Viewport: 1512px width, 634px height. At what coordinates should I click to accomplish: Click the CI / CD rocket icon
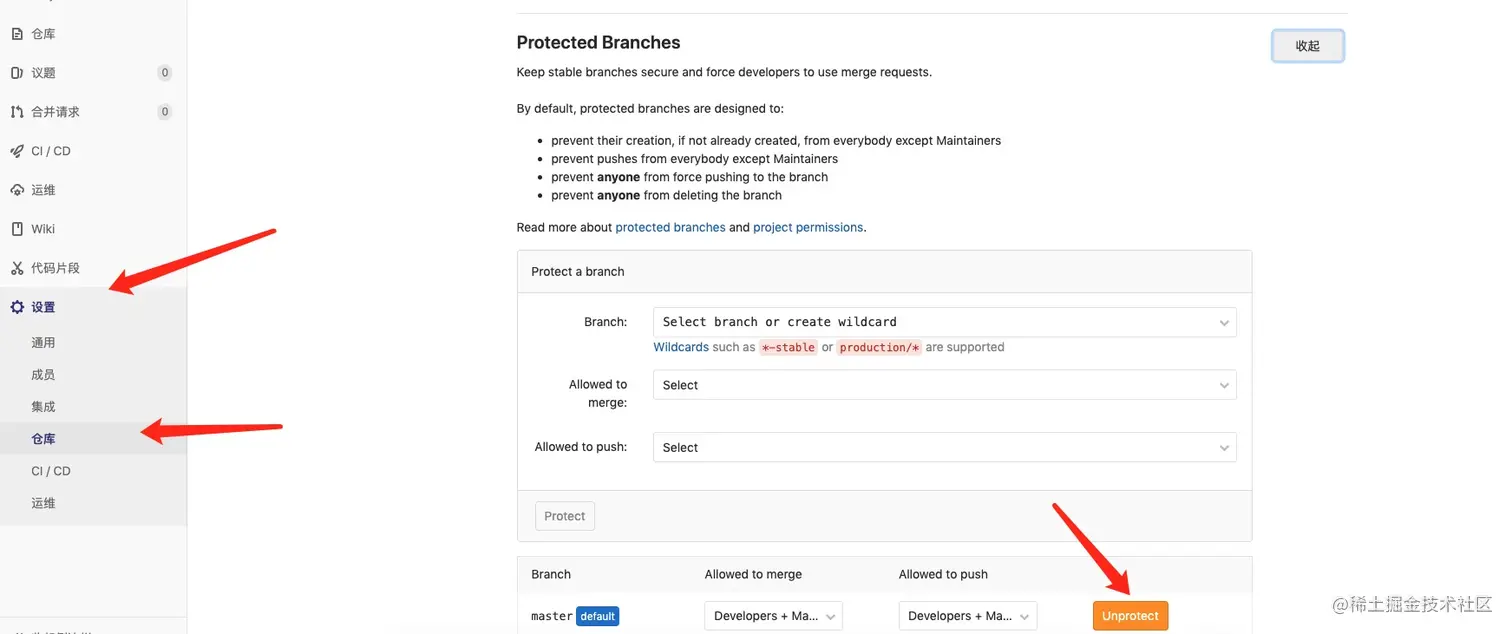pyautogui.click(x=17, y=151)
